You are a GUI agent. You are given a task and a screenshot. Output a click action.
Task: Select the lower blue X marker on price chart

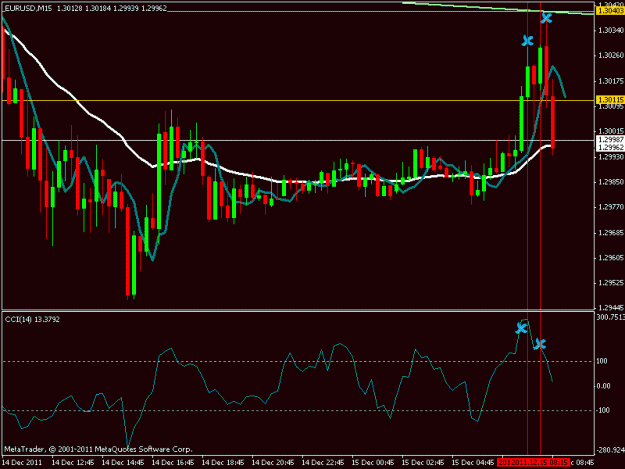tap(527, 41)
